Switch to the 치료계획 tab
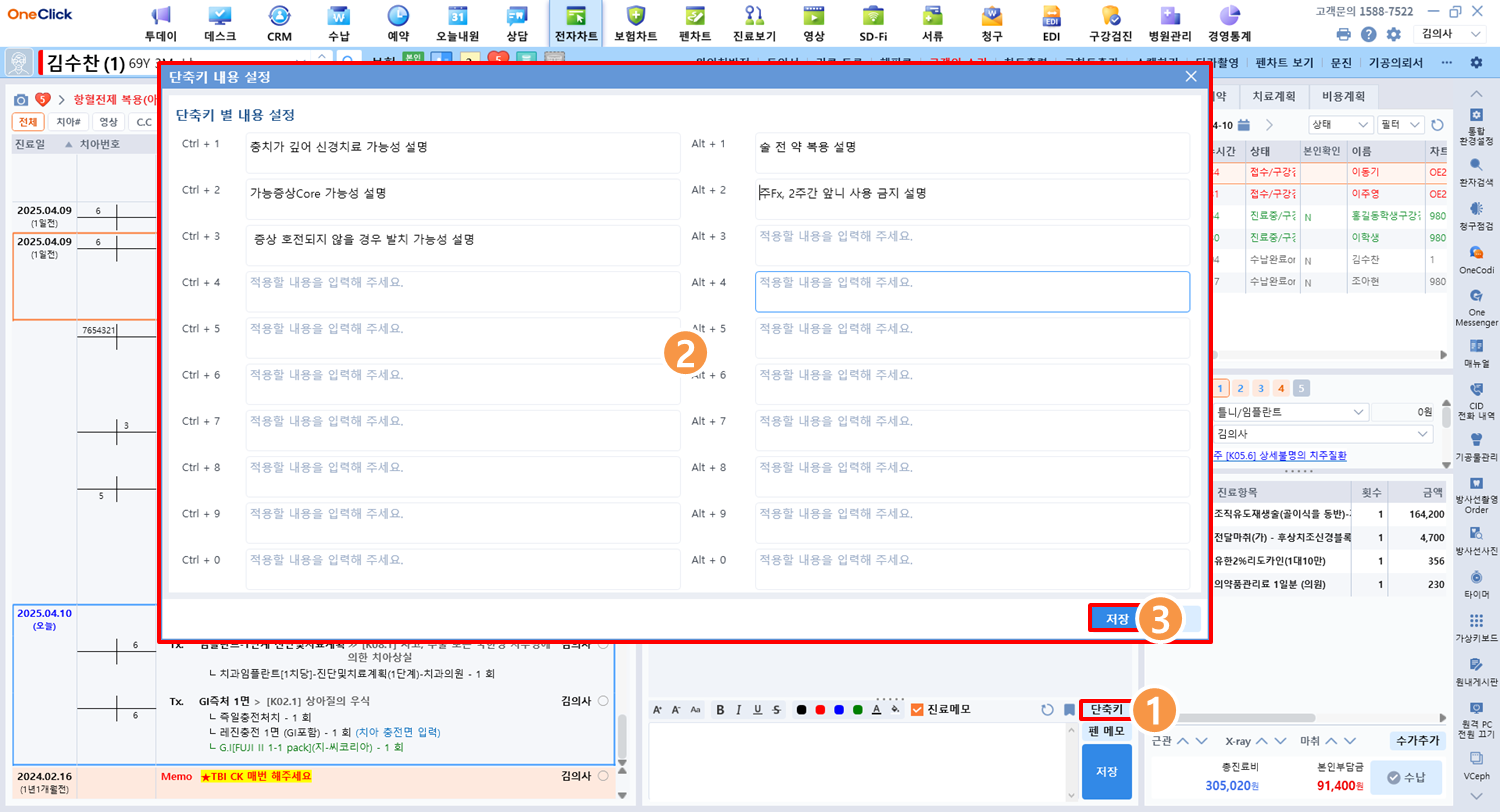Screen dimensions: 1500x812 point(1273,97)
